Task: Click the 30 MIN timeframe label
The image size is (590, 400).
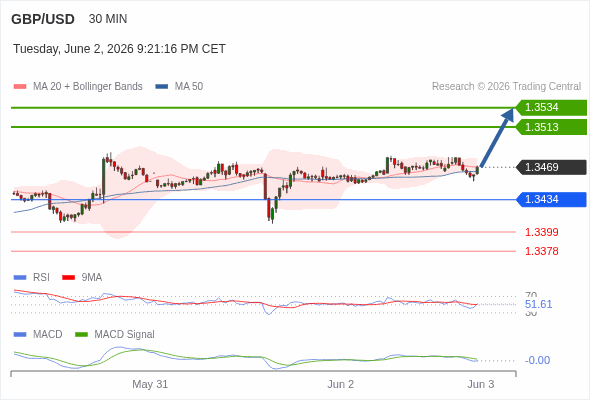Action: coord(108,19)
